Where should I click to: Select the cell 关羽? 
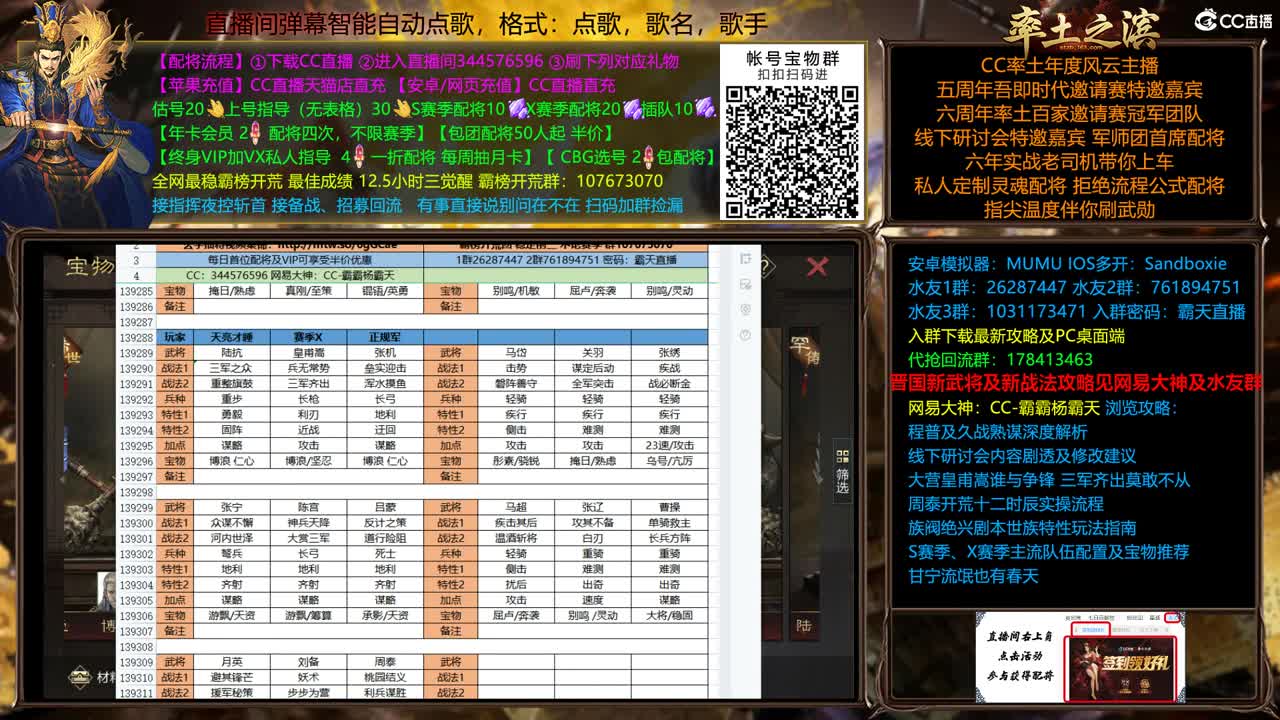(593, 353)
